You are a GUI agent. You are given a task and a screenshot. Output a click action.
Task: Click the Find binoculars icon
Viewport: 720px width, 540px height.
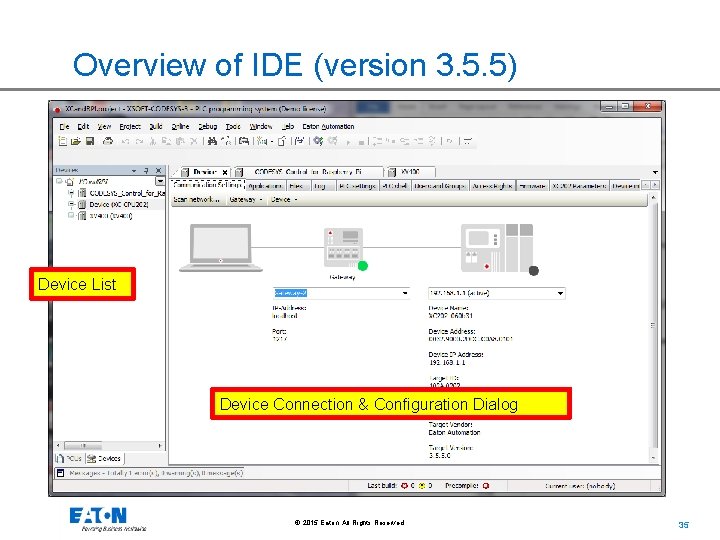click(212, 141)
